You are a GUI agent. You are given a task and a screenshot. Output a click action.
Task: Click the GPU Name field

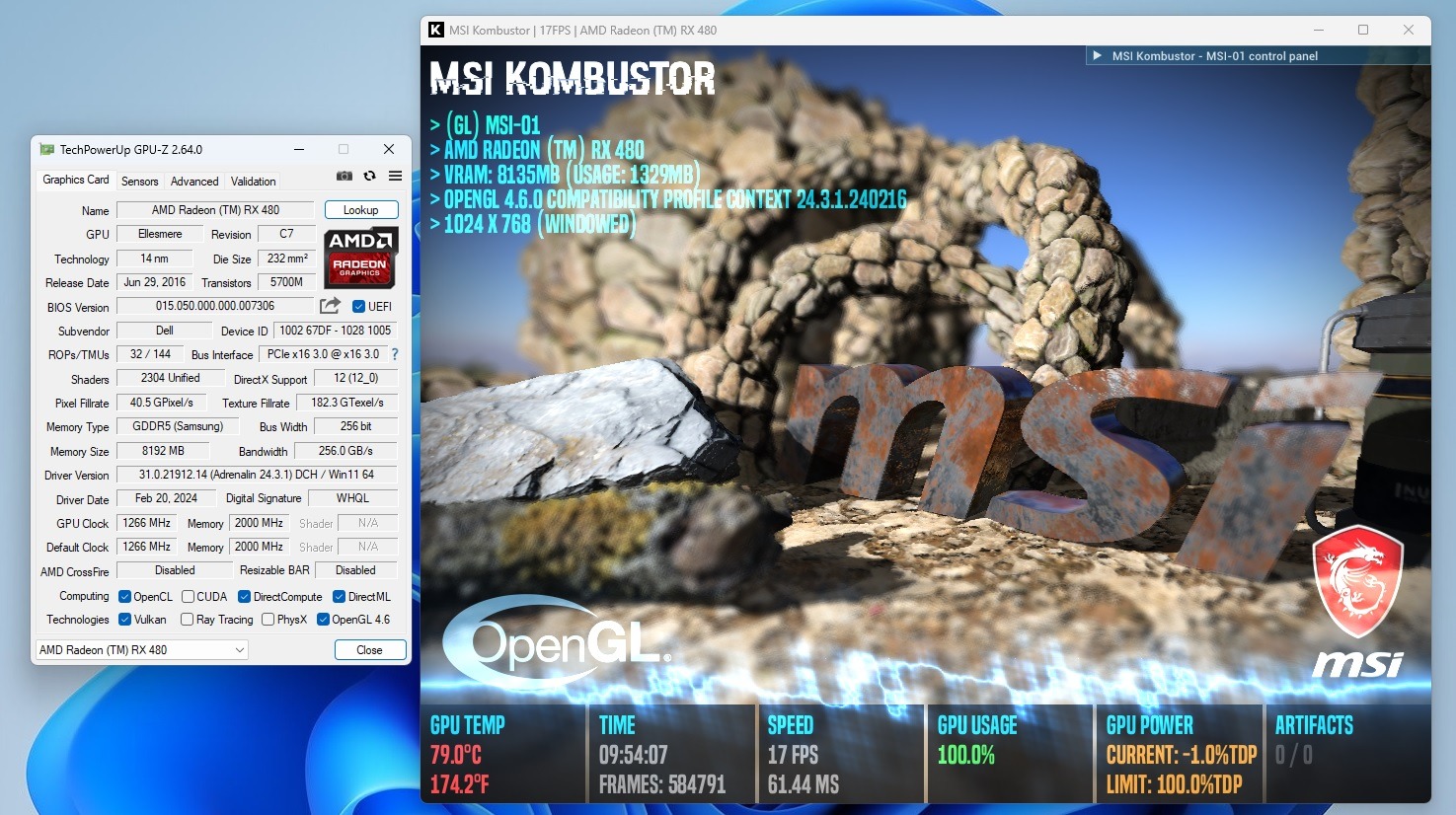(215, 210)
